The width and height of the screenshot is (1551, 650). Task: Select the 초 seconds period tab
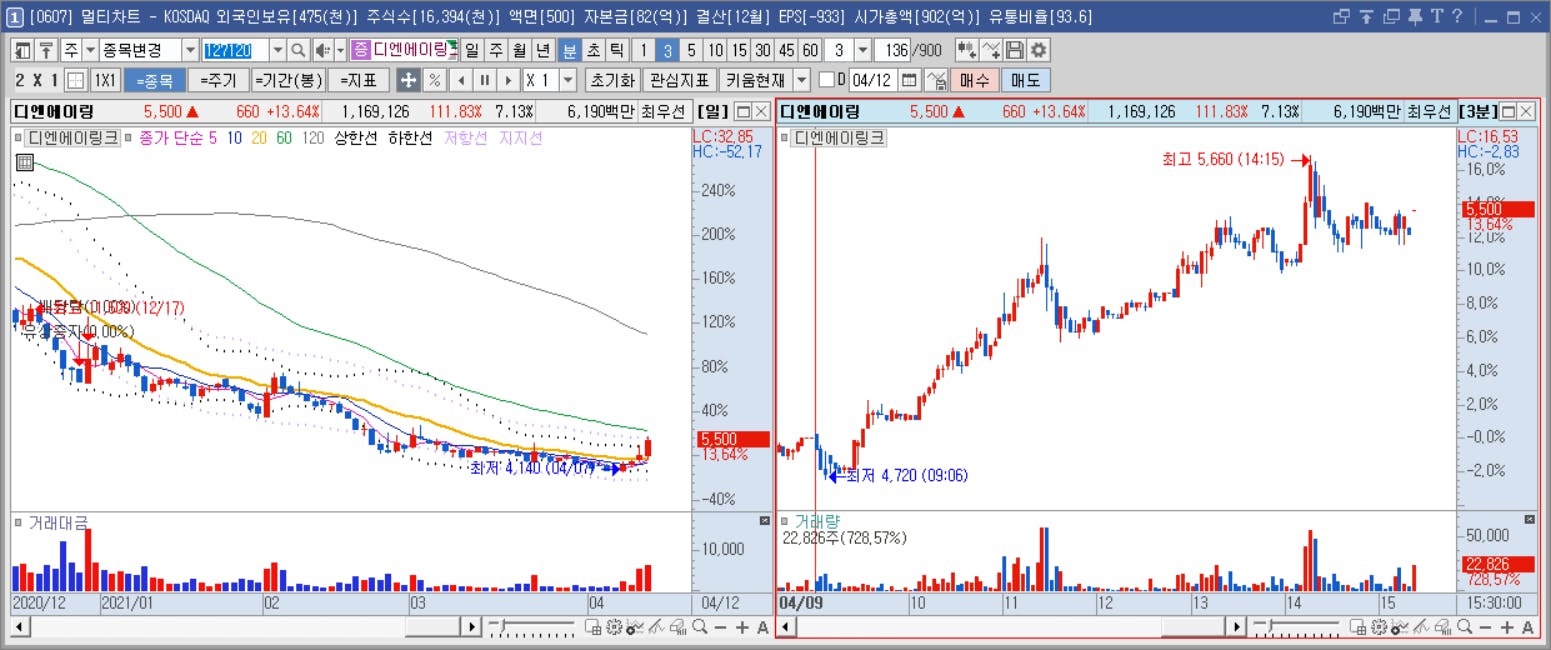click(x=593, y=51)
